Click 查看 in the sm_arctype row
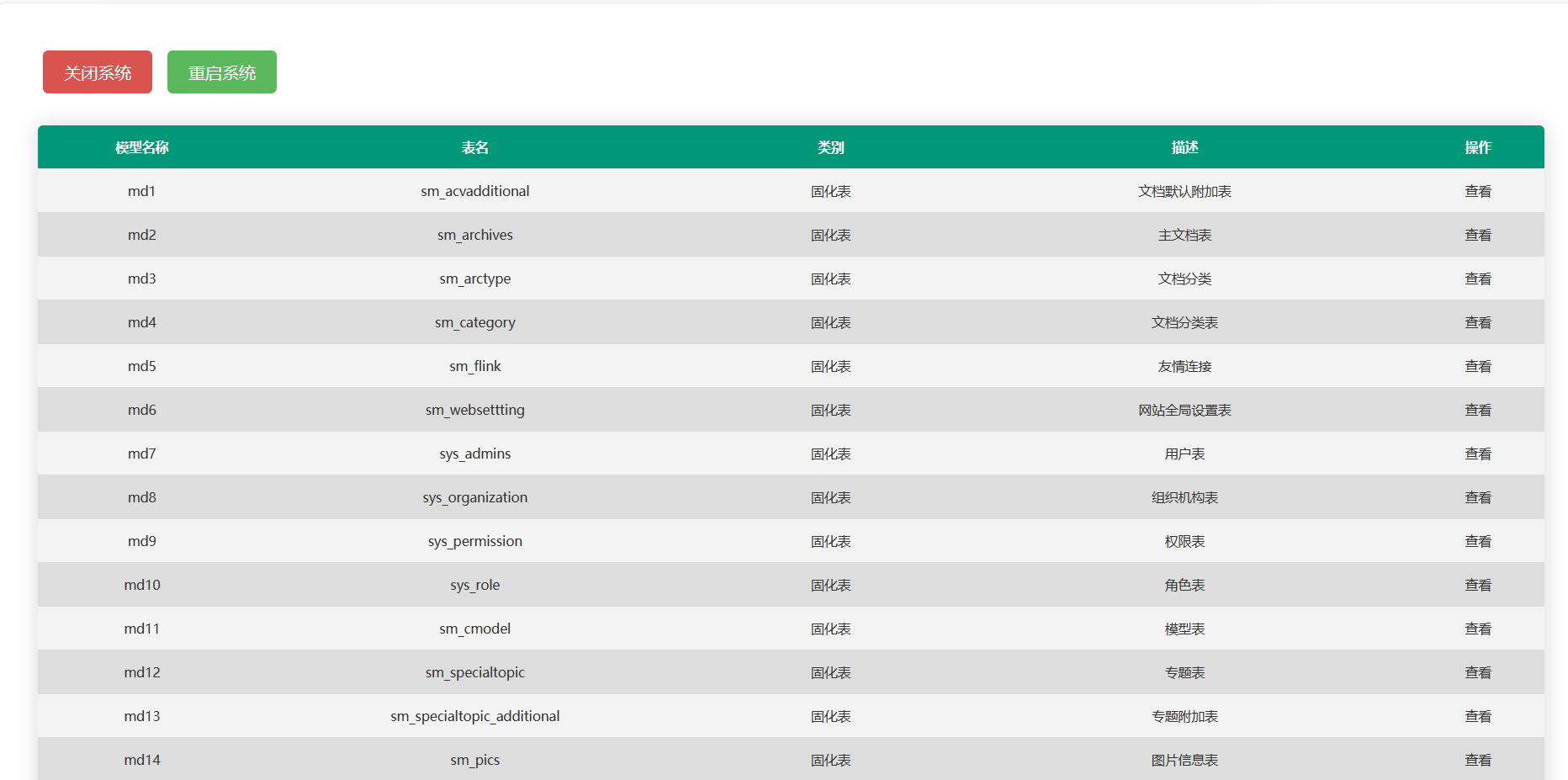 pos(1477,279)
